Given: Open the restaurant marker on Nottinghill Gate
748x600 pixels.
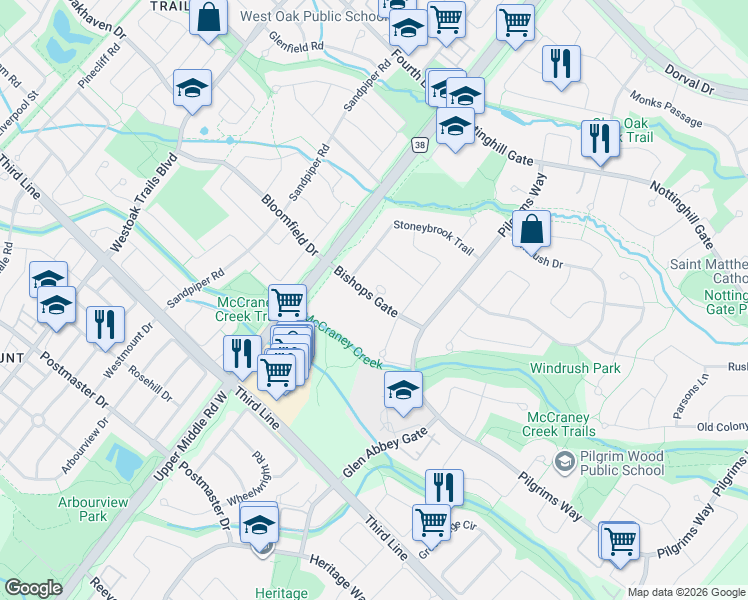Looking at the screenshot, I should tap(601, 140).
